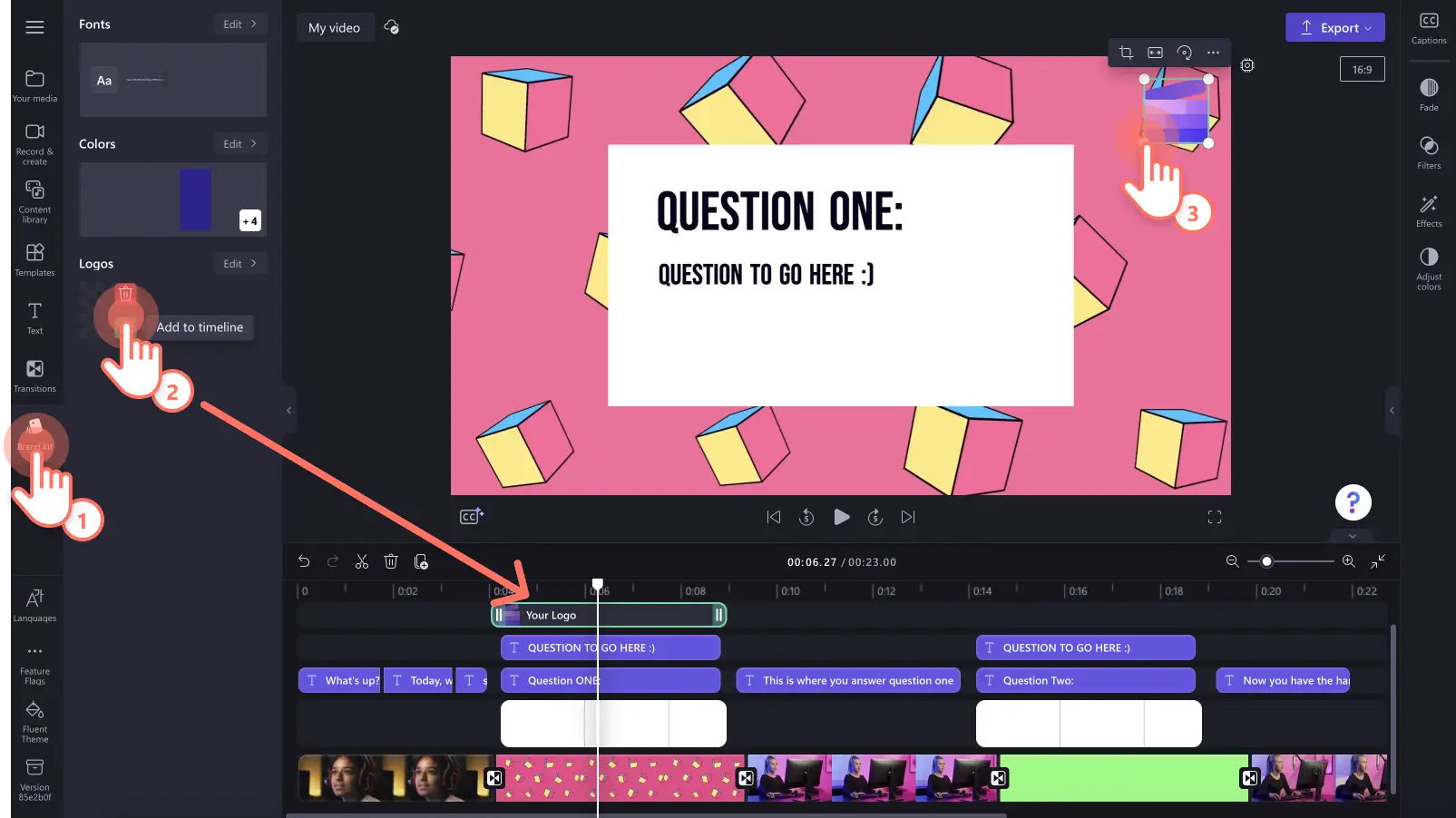Screen dimensions: 1456x818
Task: Click the Rotate icon in floating toolbar
Action: point(1184,53)
